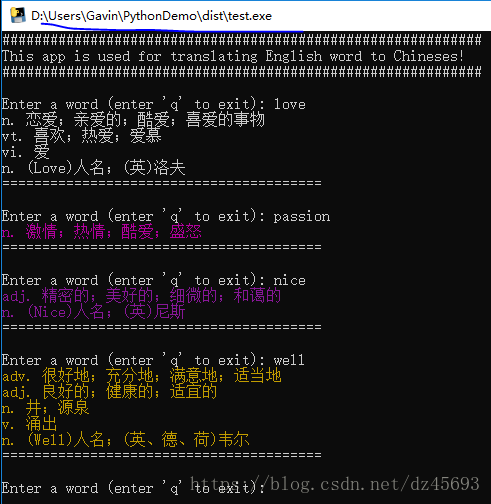
Task: Click the word 'passion' after the prompt
Action: tap(302, 217)
